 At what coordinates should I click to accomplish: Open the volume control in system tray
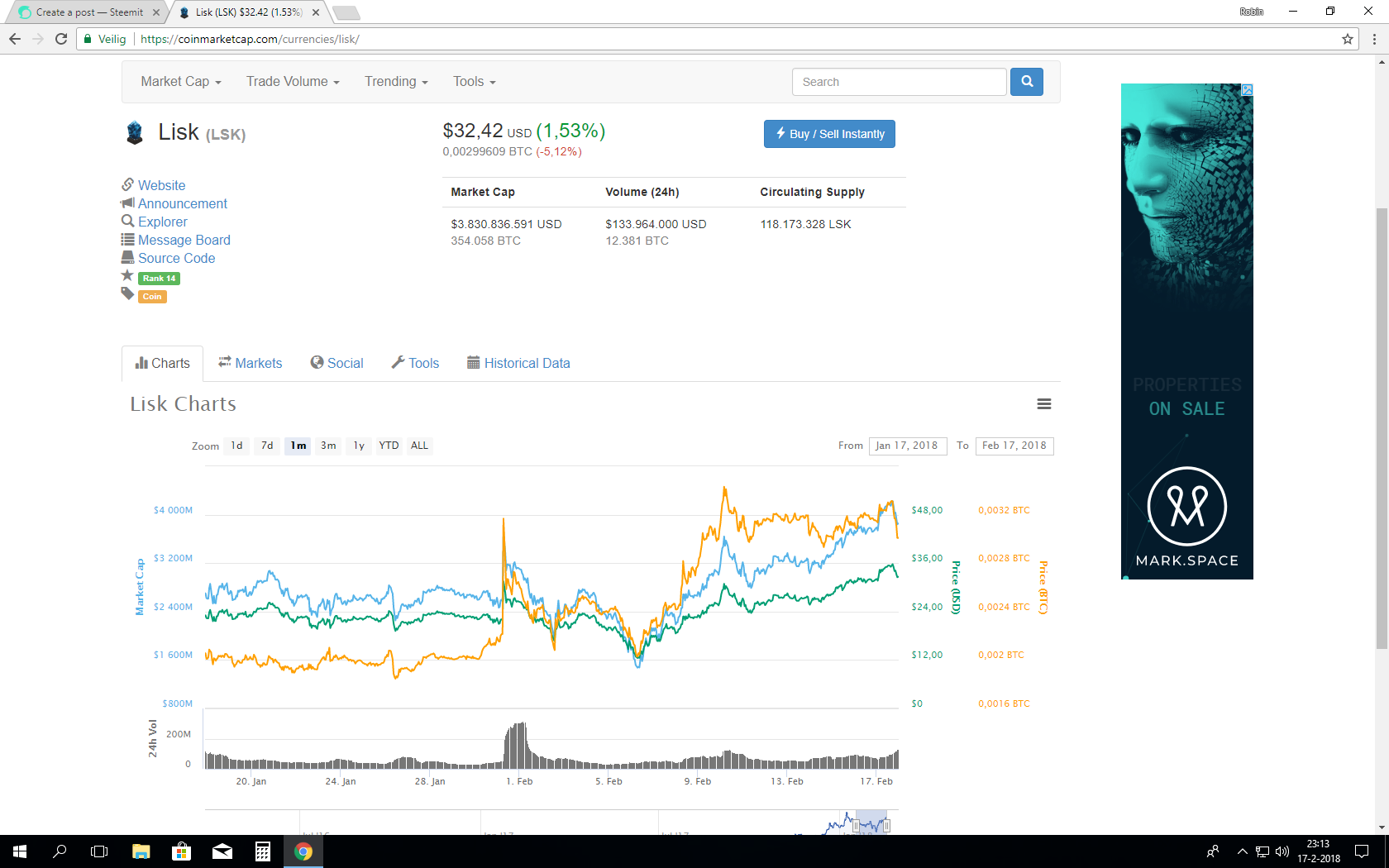coord(1282,851)
